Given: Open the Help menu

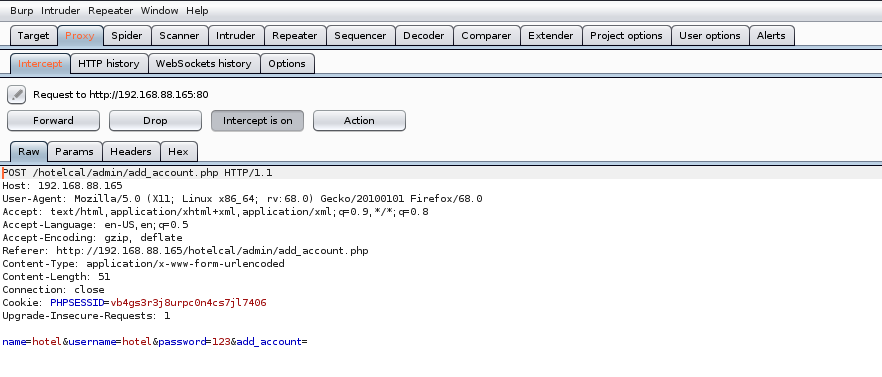Looking at the screenshot, I should click(x=197, y=11).
